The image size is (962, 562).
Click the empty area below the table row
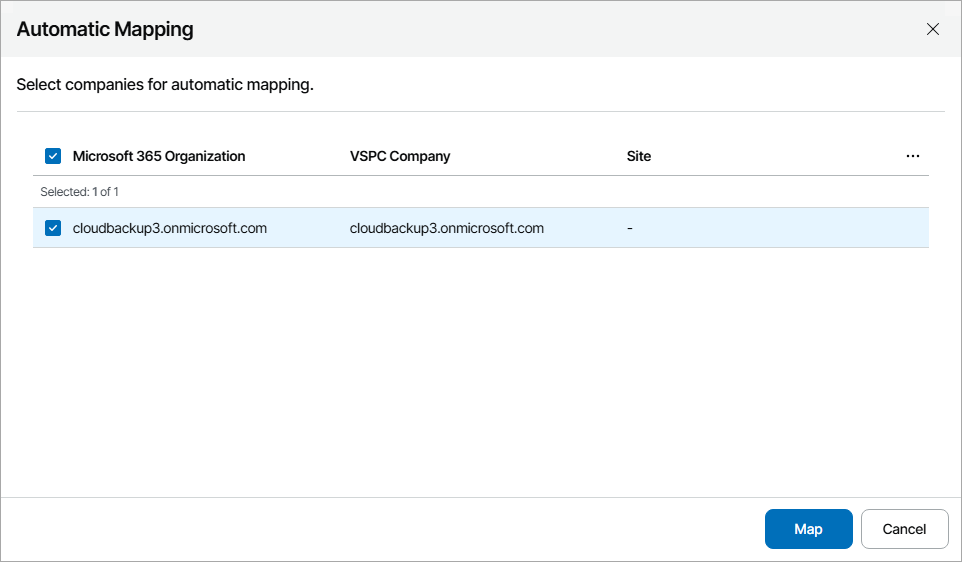tap(480, 370)
